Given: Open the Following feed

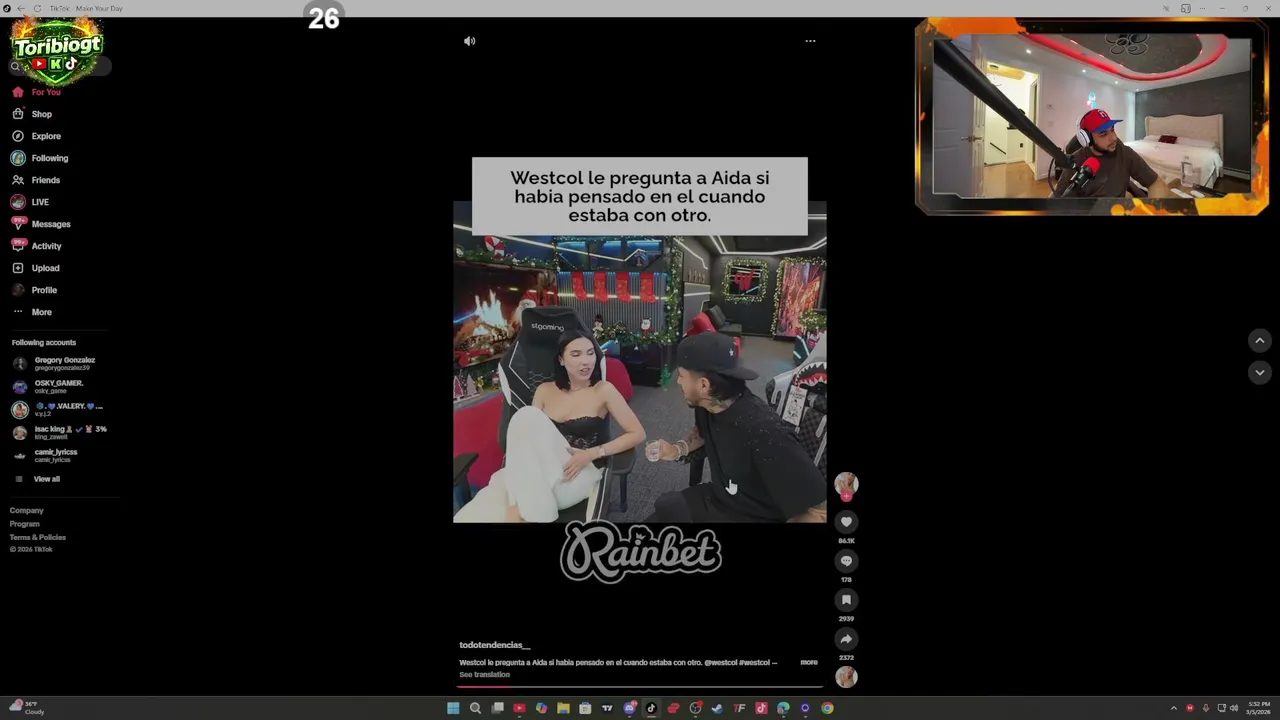Looking at the screenshot, I should click(x=41, y=158).
